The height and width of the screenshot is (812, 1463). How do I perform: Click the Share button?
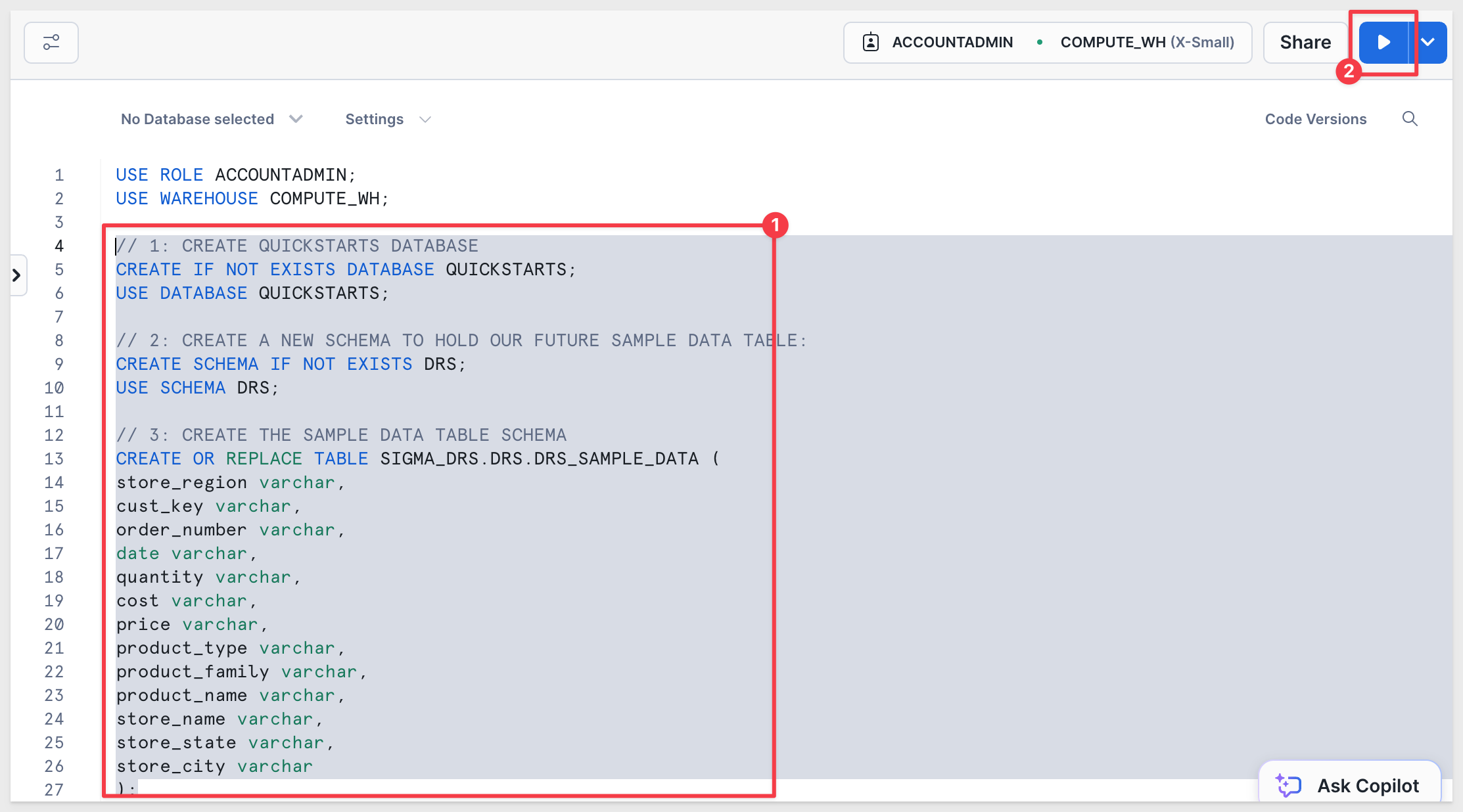pos(1305,43)
